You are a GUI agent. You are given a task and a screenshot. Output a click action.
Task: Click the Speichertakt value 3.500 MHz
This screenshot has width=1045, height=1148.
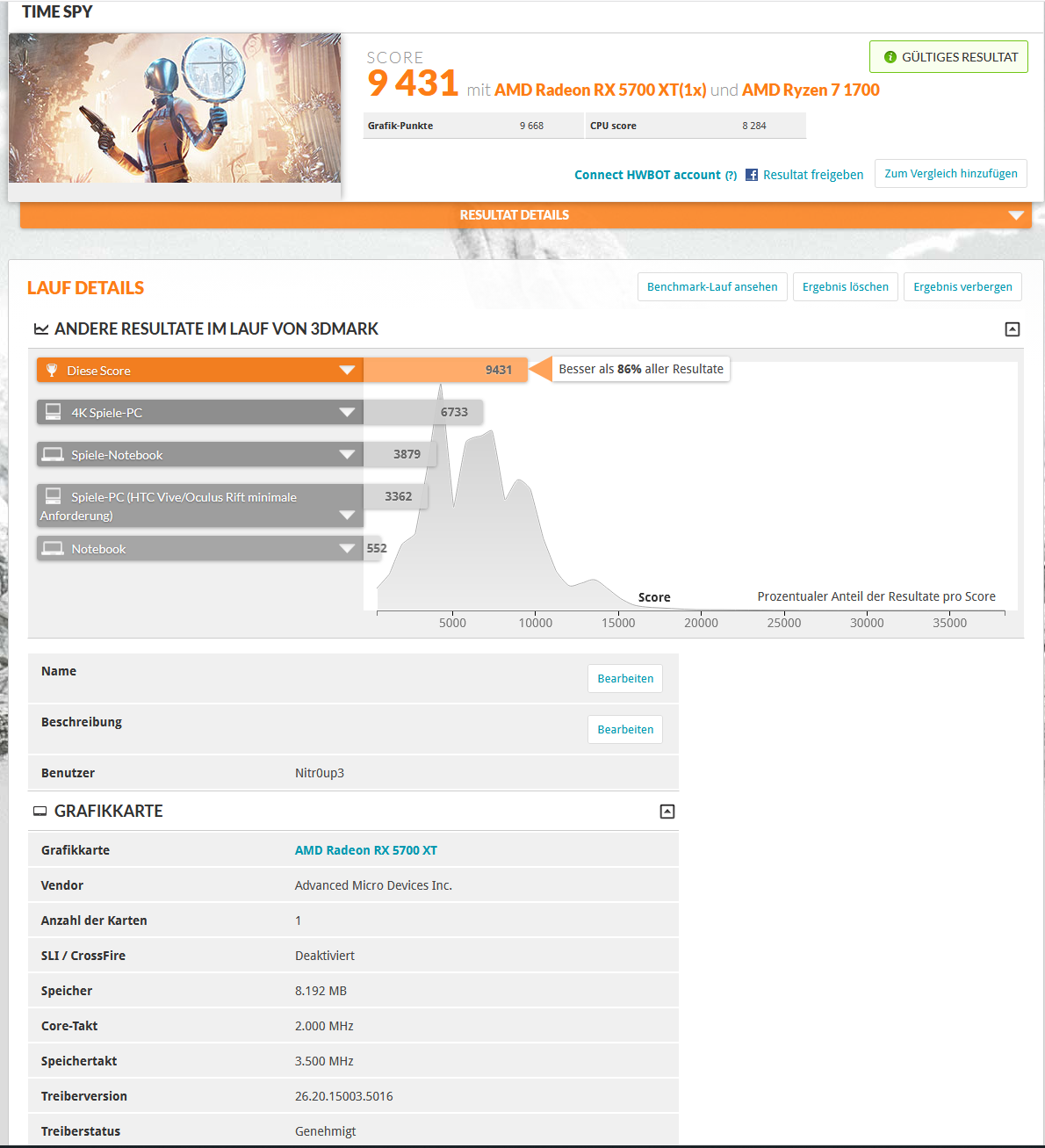coord(324,1061)
